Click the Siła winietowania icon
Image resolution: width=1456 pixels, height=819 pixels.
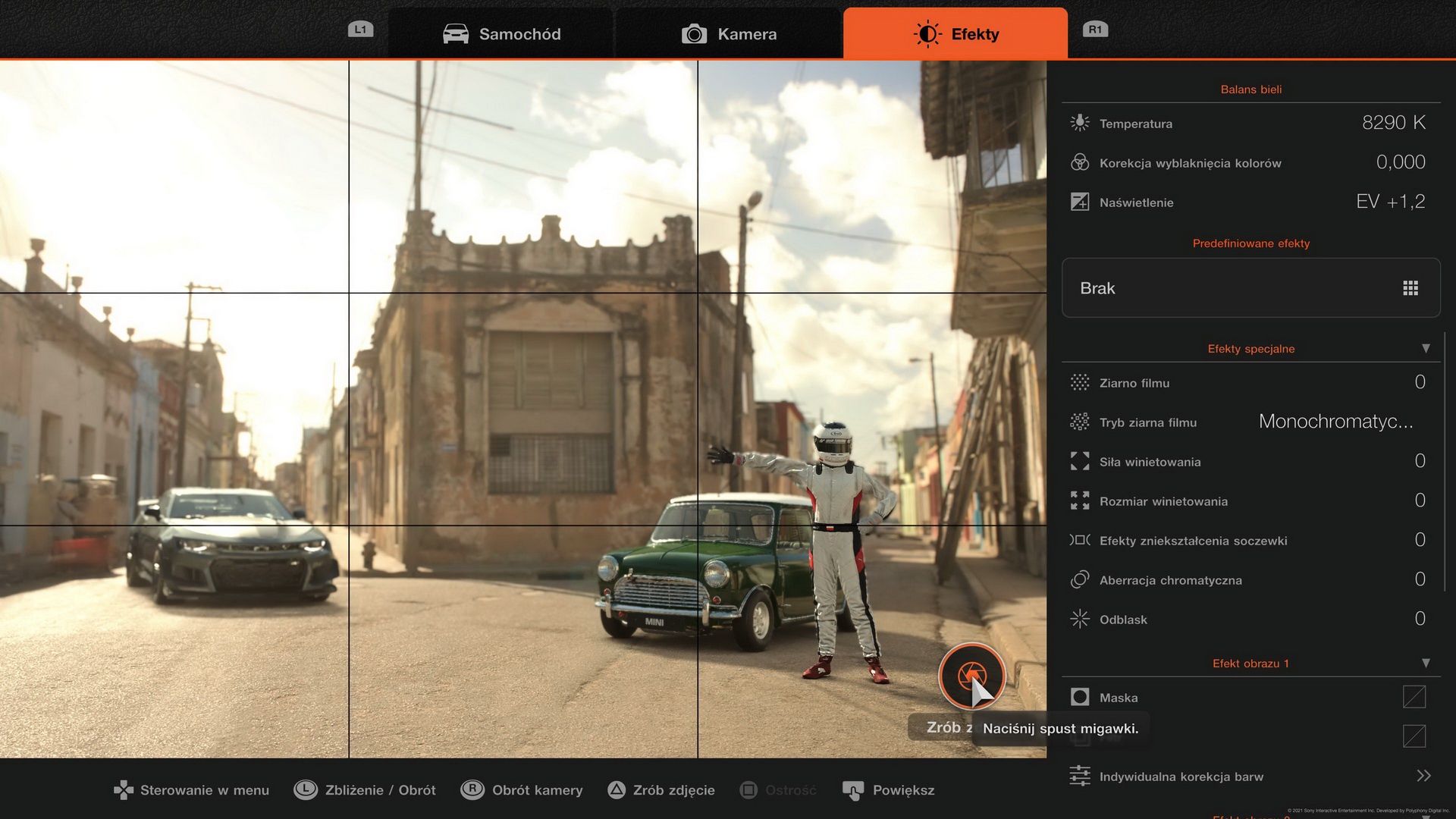pyautogui.click(x=1080, y=461)
